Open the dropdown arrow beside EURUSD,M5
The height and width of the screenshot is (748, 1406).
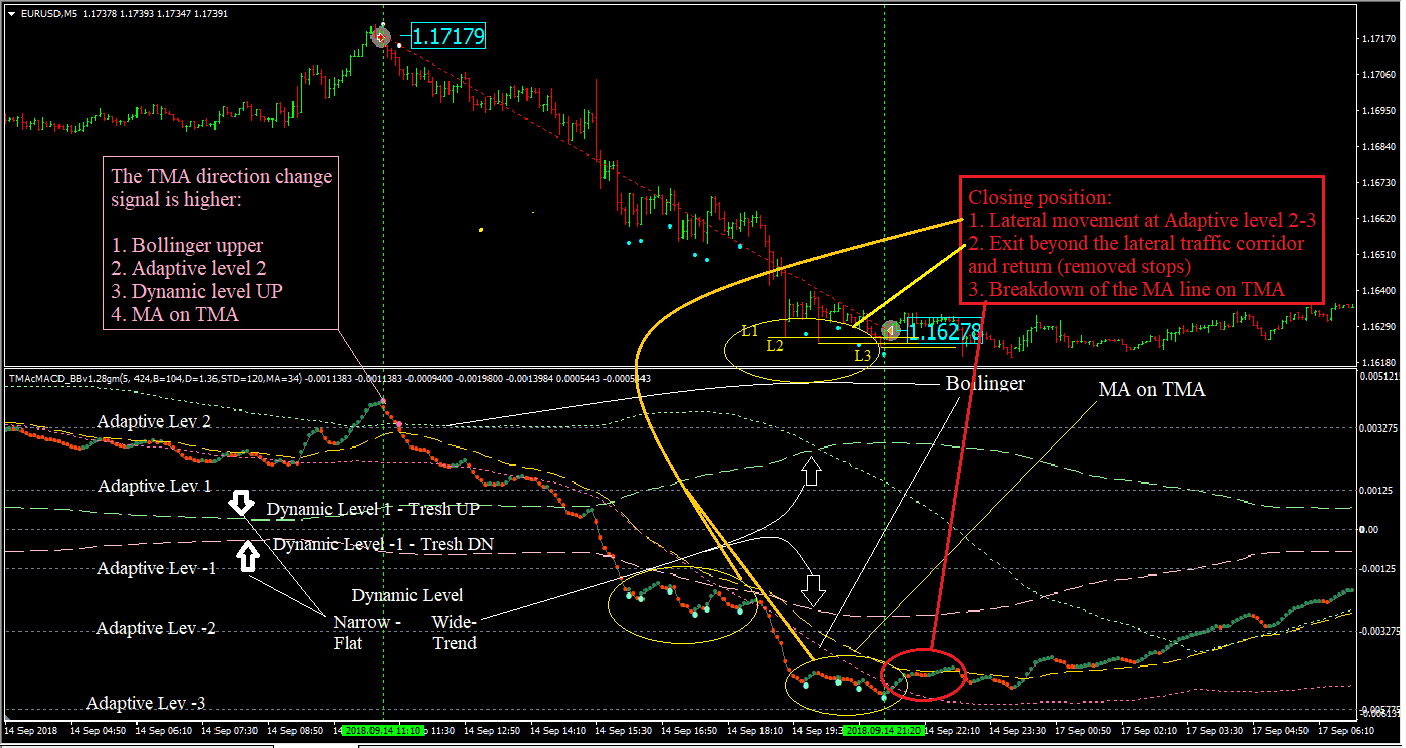(11, 12)
